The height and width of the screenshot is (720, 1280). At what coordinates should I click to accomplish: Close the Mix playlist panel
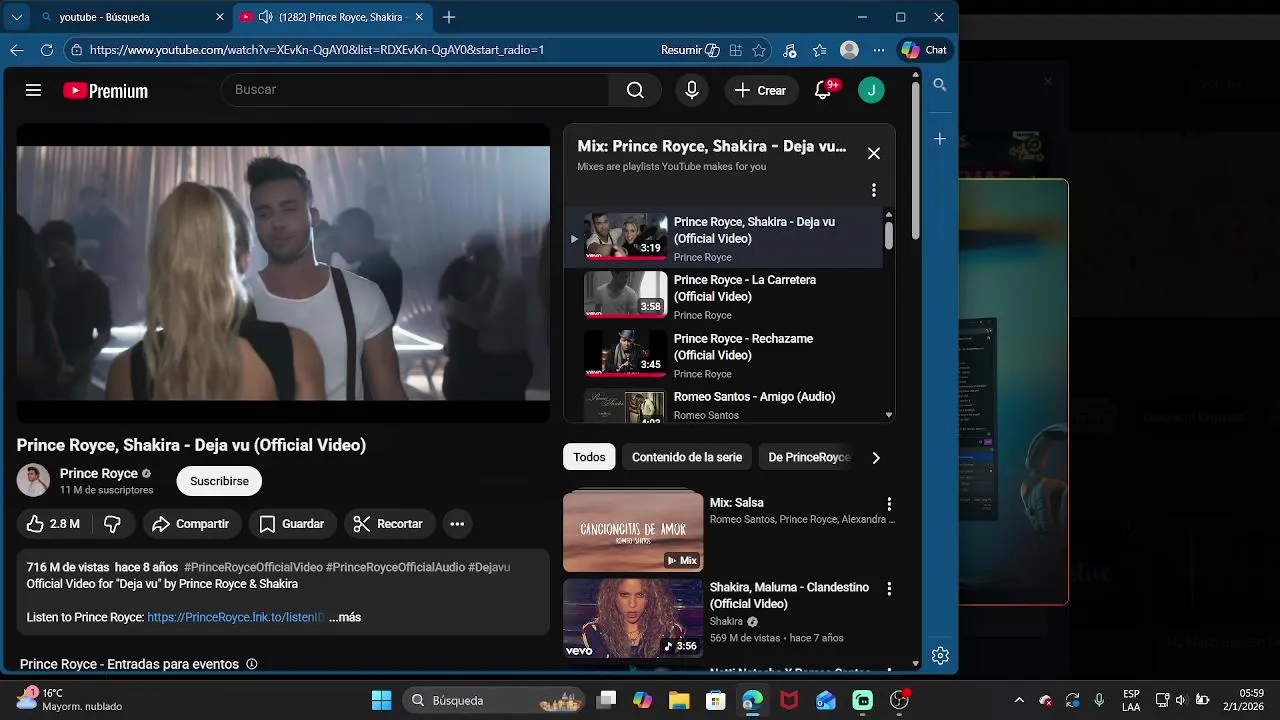pyautogui.click(x=874, y=153)
